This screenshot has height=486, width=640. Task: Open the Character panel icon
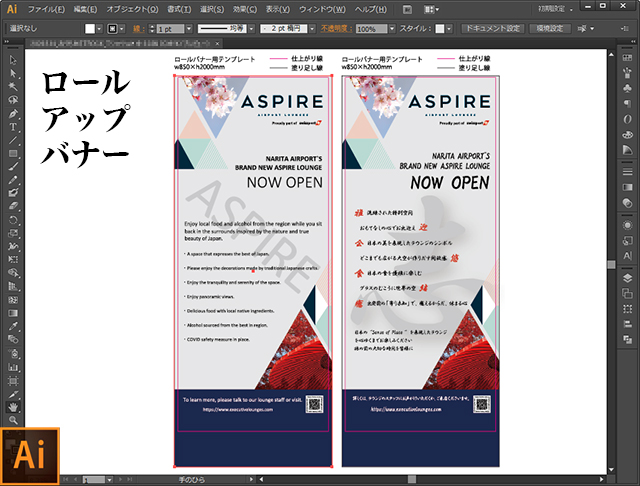[x=627, y=256]
